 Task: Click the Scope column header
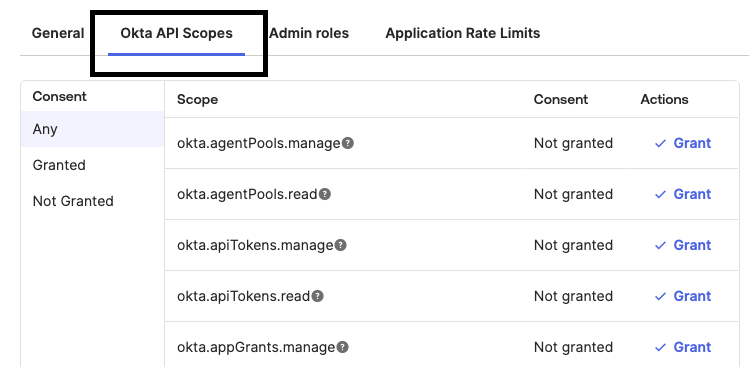point(197,99)
